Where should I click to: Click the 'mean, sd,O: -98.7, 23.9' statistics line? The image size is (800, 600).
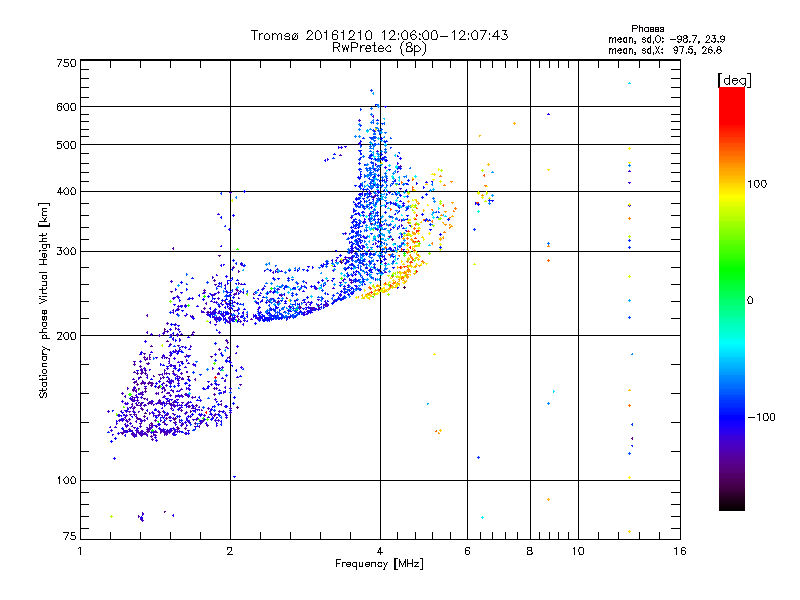pyautogui.click(x=666, y=39)
